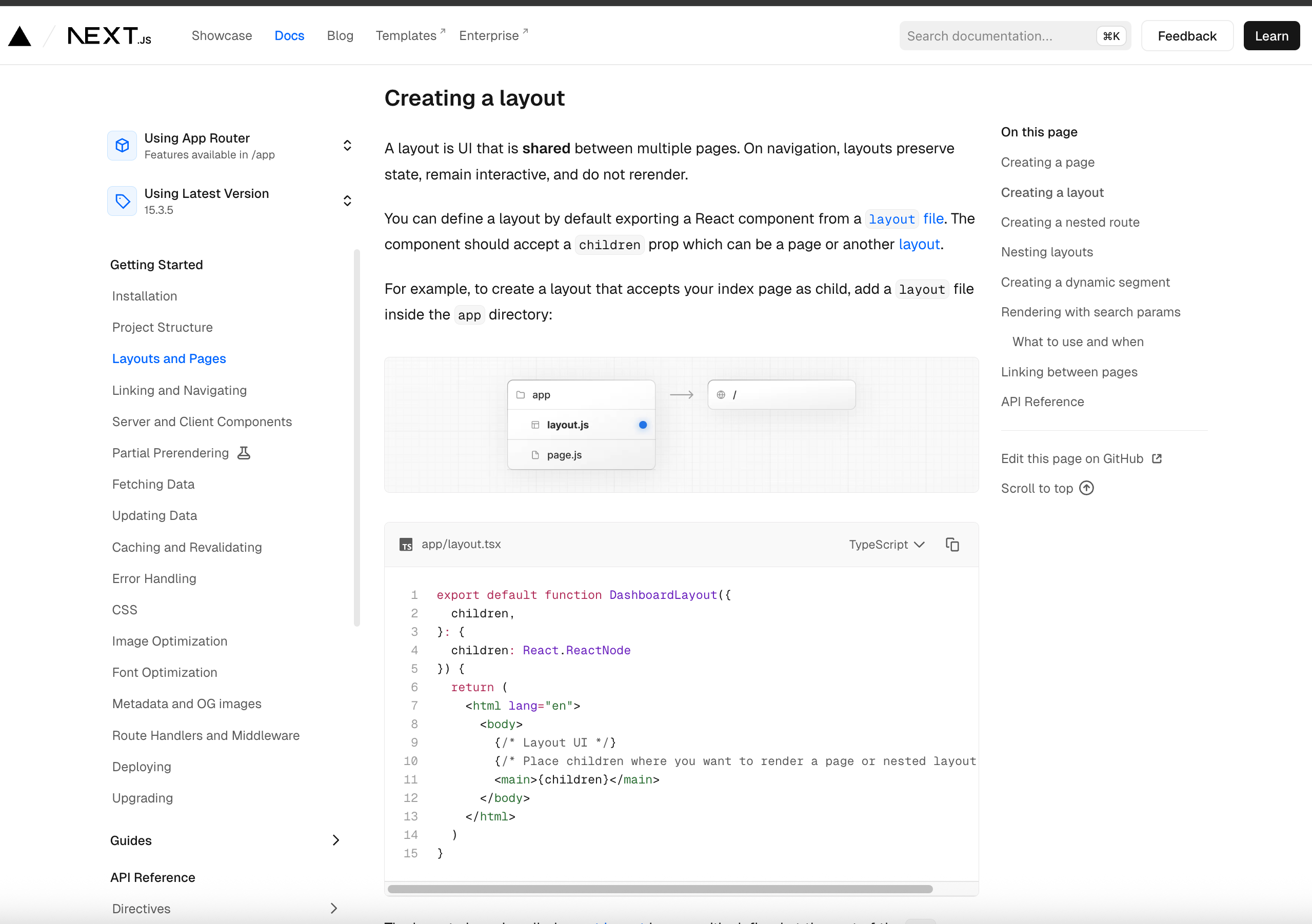Follow the blue layout code link
Screen dimensions: 1312x924
(891, 219)
